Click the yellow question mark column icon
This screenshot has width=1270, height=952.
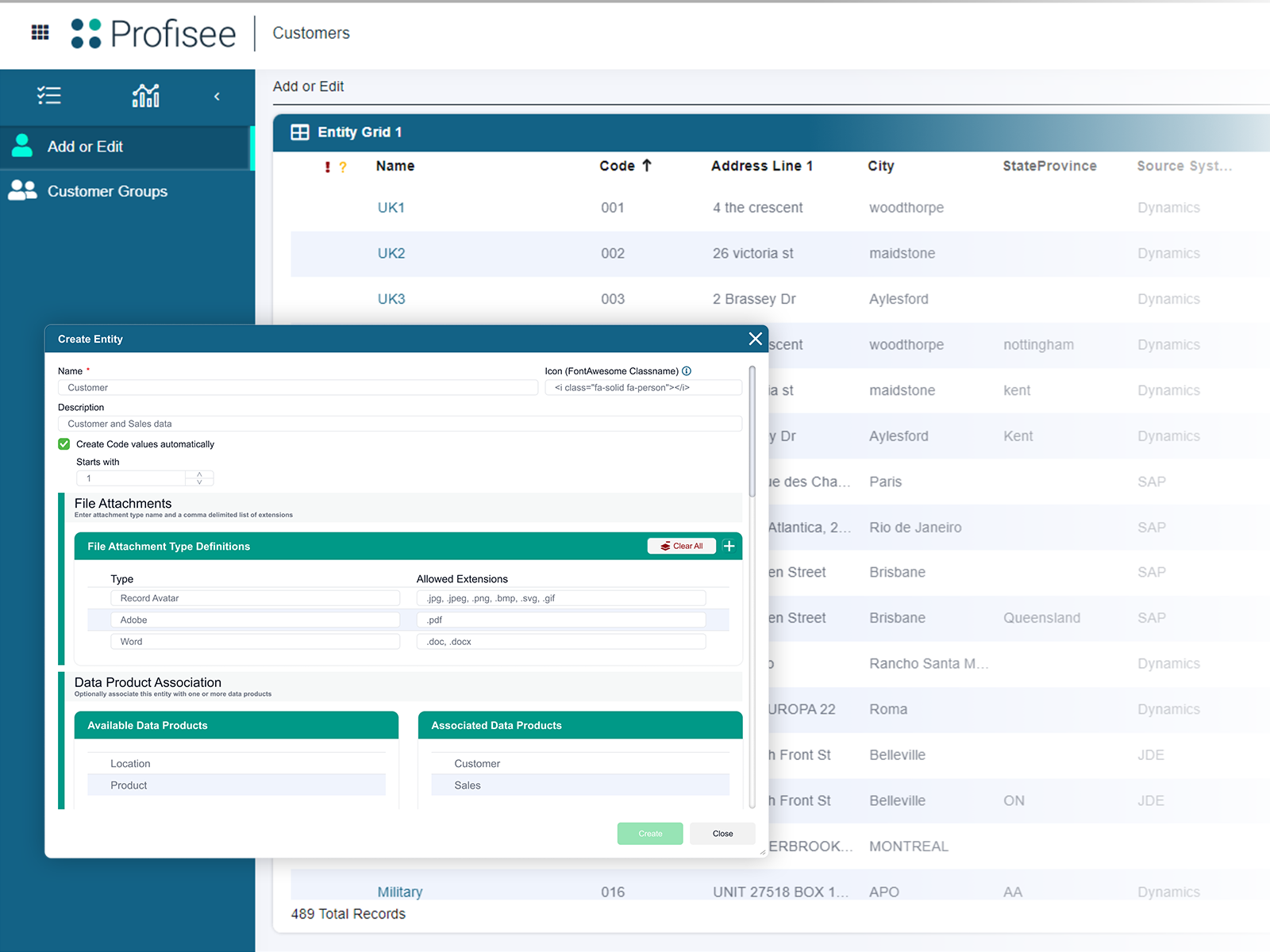pos(343,167)
